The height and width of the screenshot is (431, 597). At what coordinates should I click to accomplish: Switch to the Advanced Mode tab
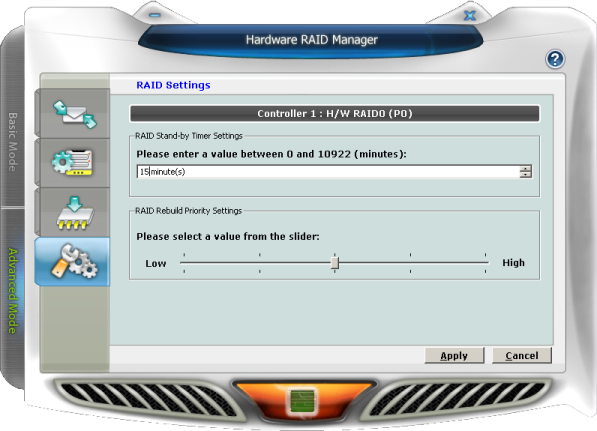[x=13, y=291]
